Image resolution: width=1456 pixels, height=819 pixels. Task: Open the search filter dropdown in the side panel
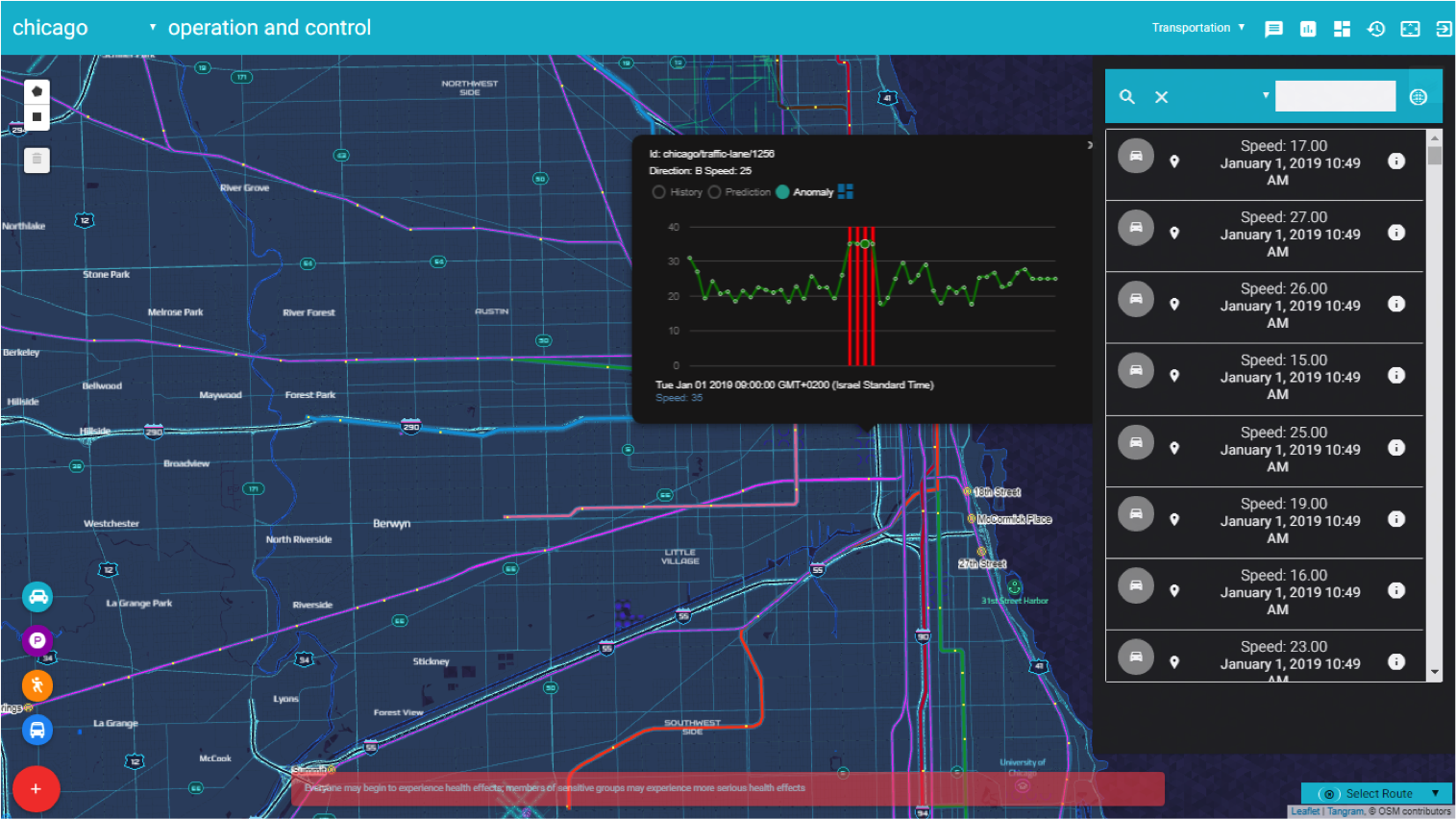pyautogui.click(x=1266, y=96)
